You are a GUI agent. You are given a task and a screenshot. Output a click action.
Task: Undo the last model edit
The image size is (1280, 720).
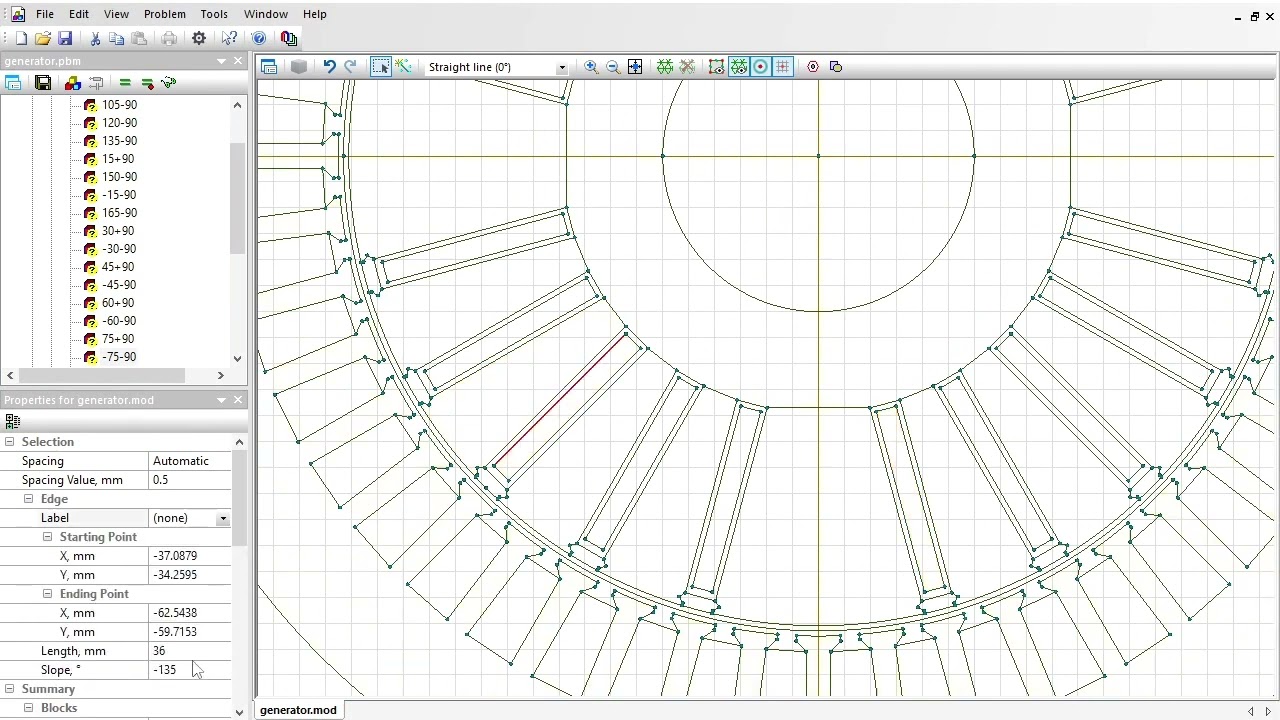click(x=329, y=67)
